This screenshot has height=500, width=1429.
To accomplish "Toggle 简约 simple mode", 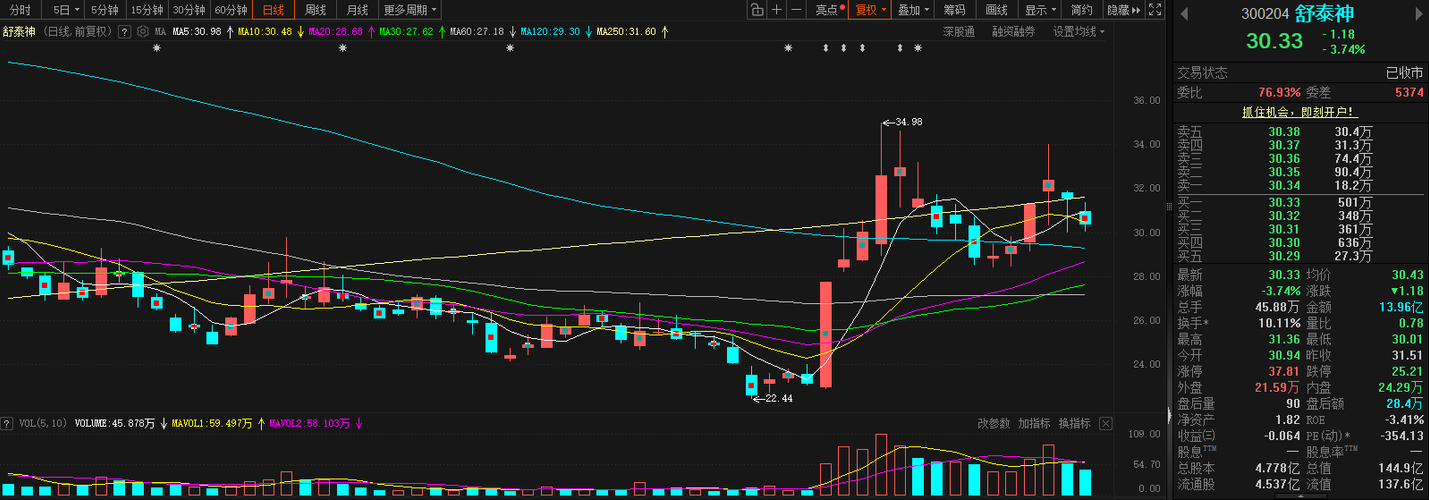I will pos(1082,10).
